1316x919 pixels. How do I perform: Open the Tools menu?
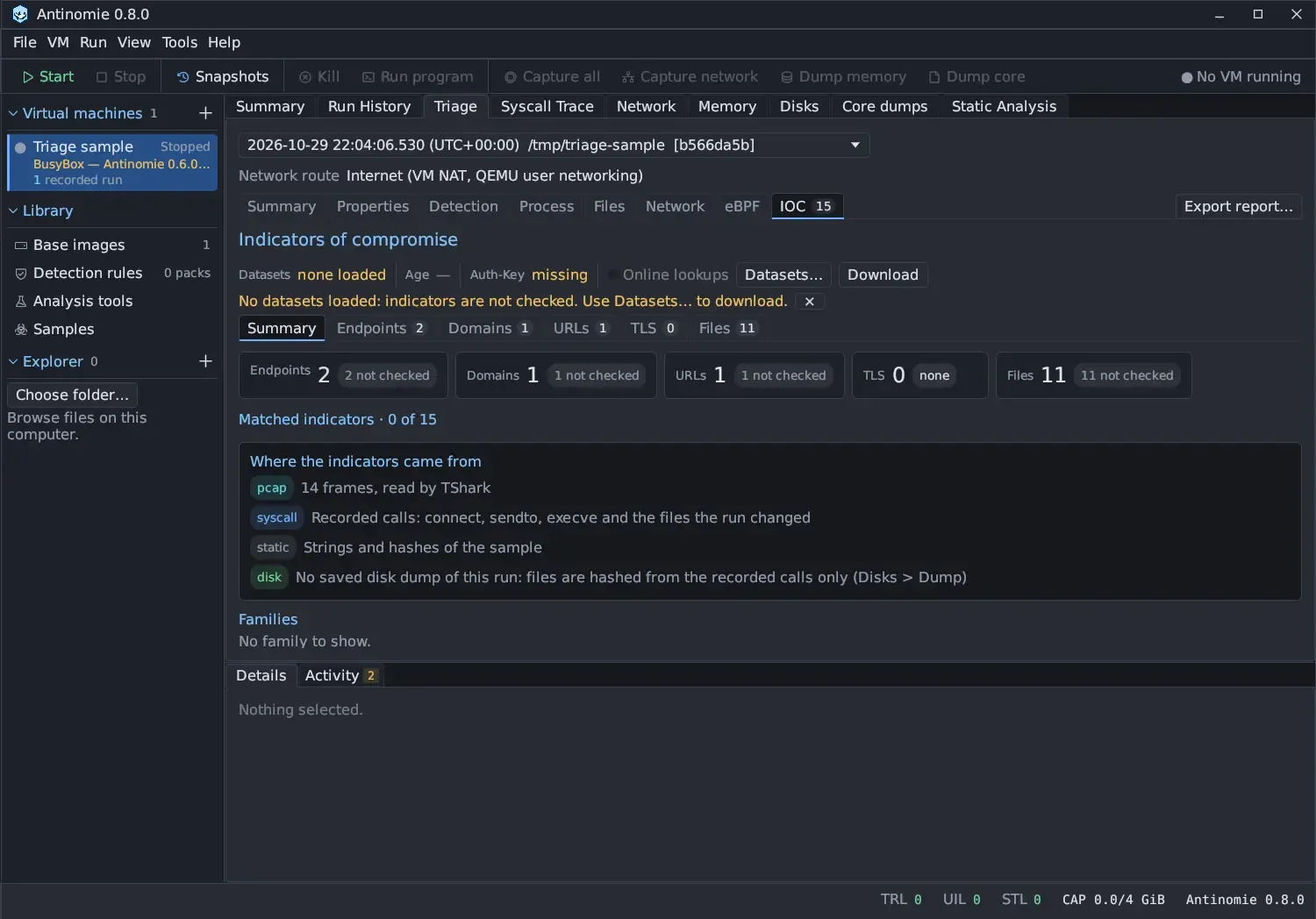click(x=180, y=42)
